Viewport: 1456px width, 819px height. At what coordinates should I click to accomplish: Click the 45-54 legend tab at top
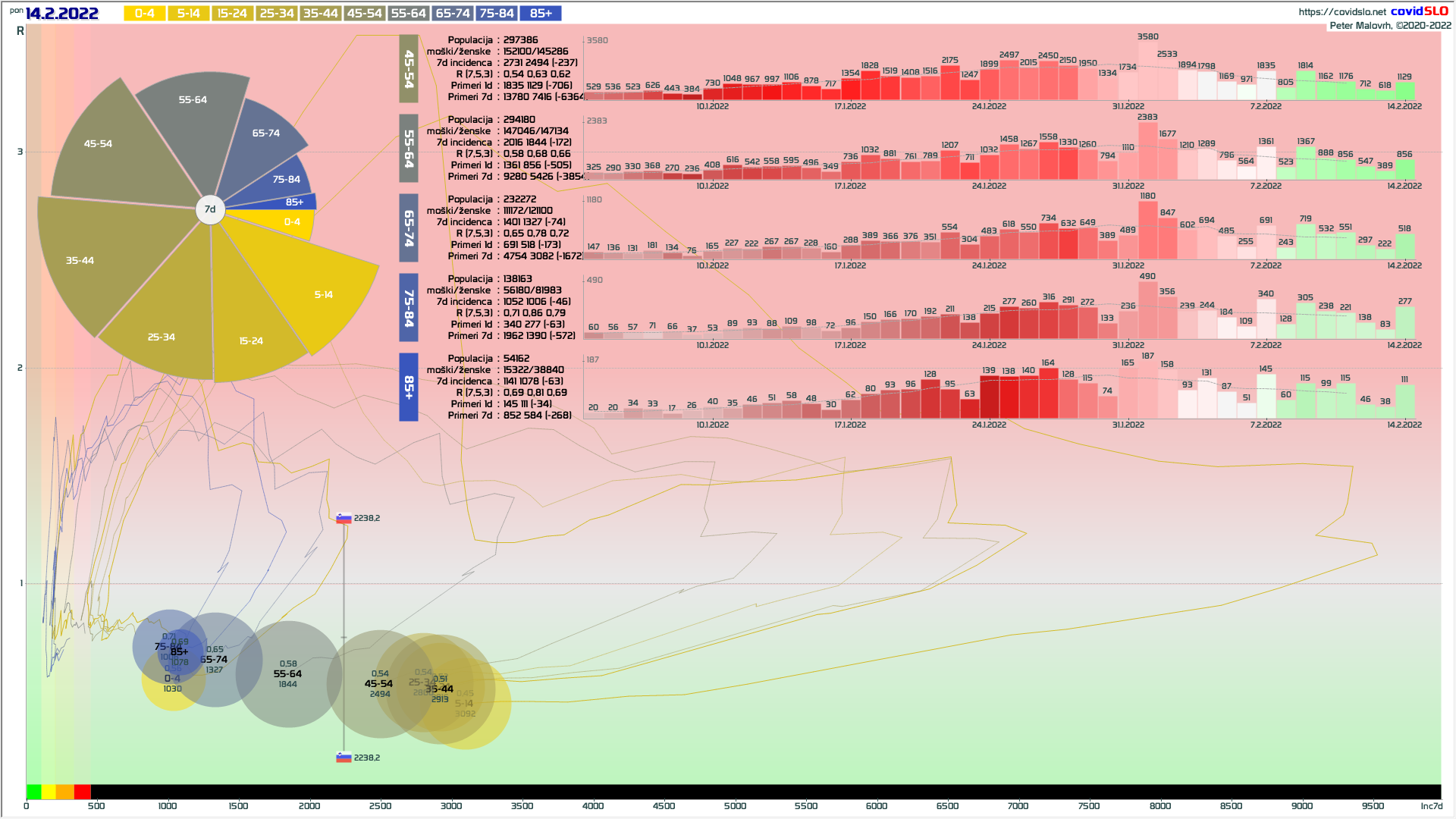(364, 14)
